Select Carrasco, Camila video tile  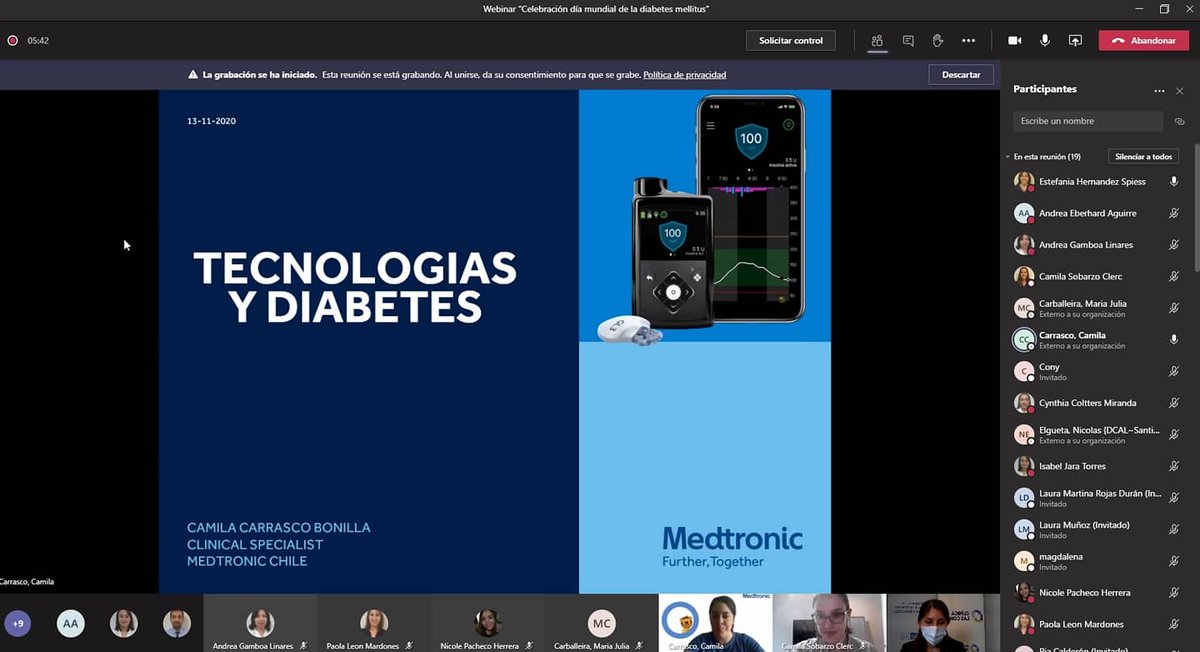coord(715,623)
